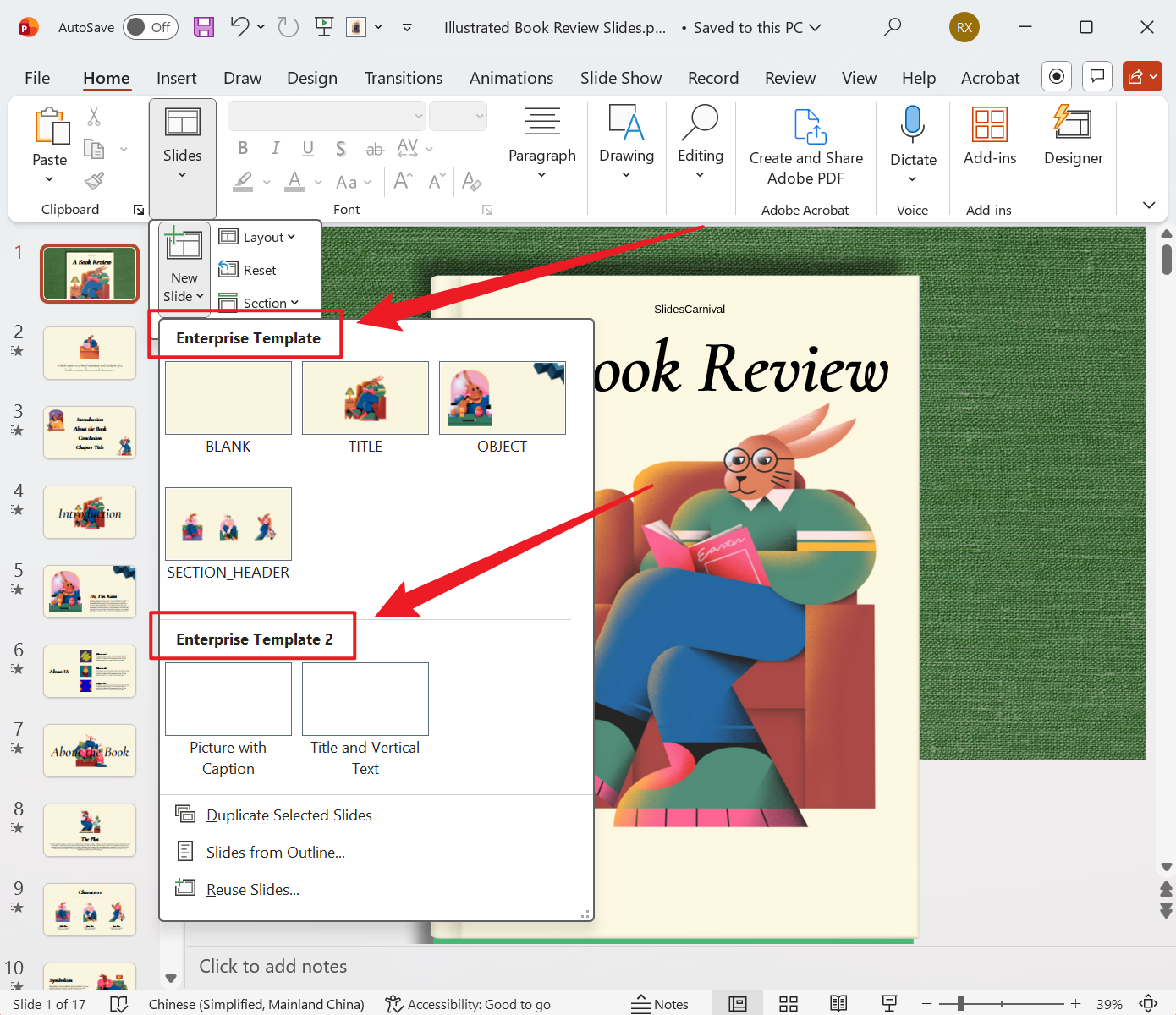The height and width of the screenshot is (1015, 1176).
Task: Select the Clear All Formatting icon
Action: point(471,182)
